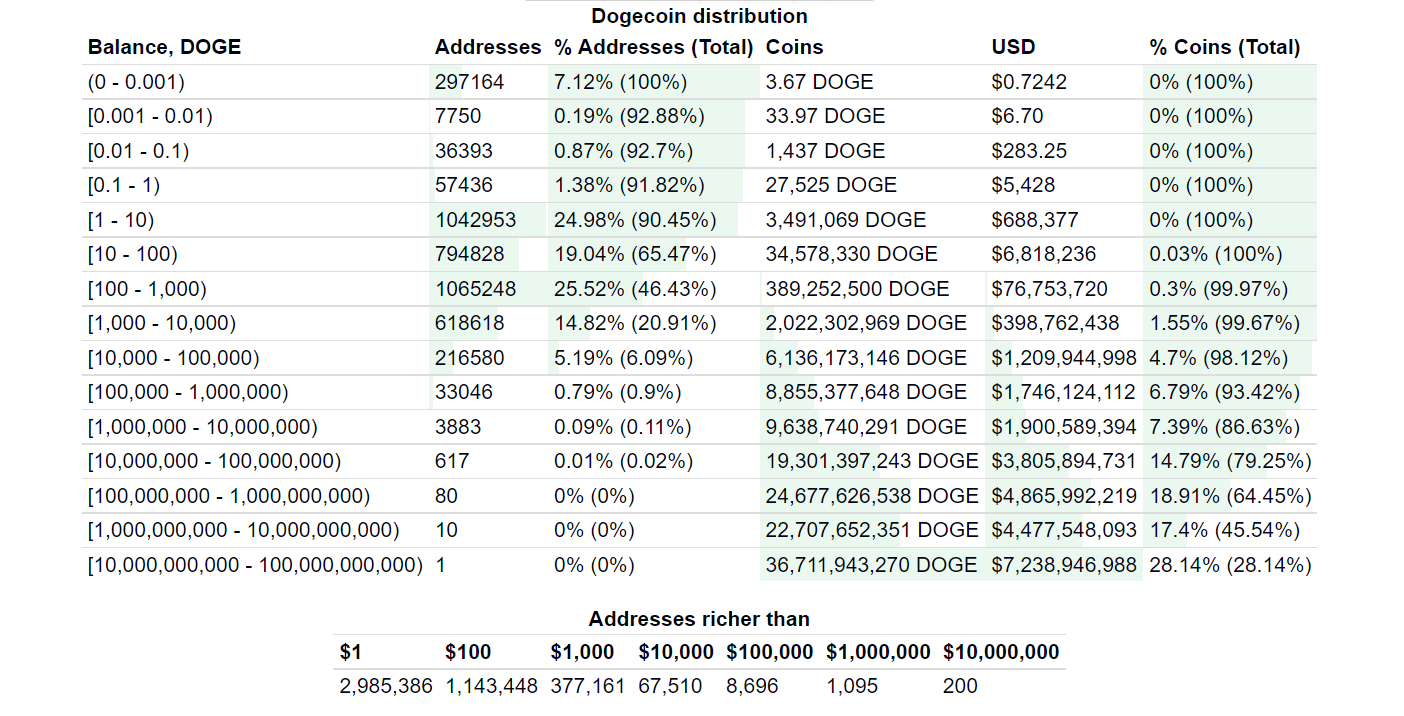Select the '7.12% (100%)' percentage cell
The width and height of the screenshot is (1404, 716).
(620, 82)
